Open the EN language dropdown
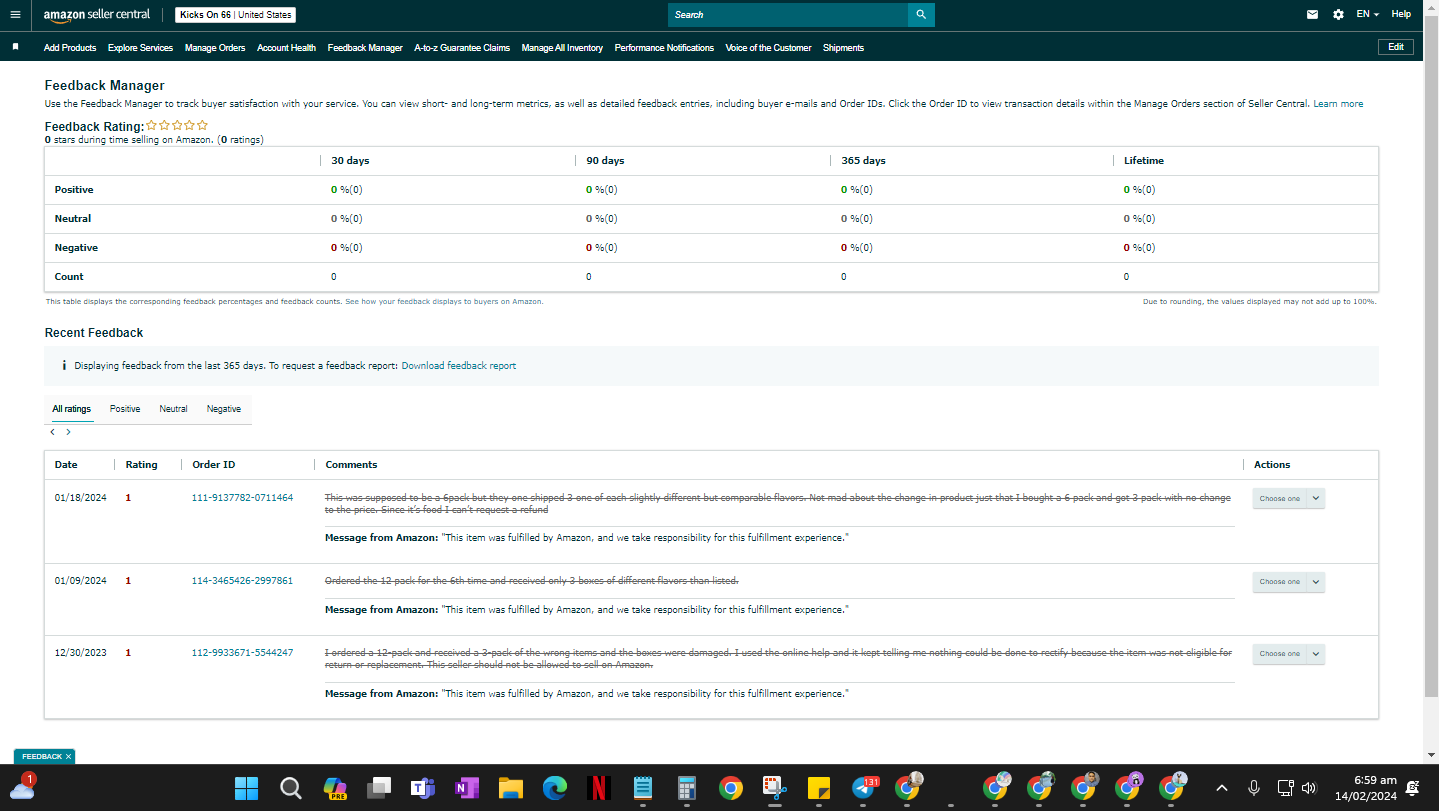 (1367, 15)
